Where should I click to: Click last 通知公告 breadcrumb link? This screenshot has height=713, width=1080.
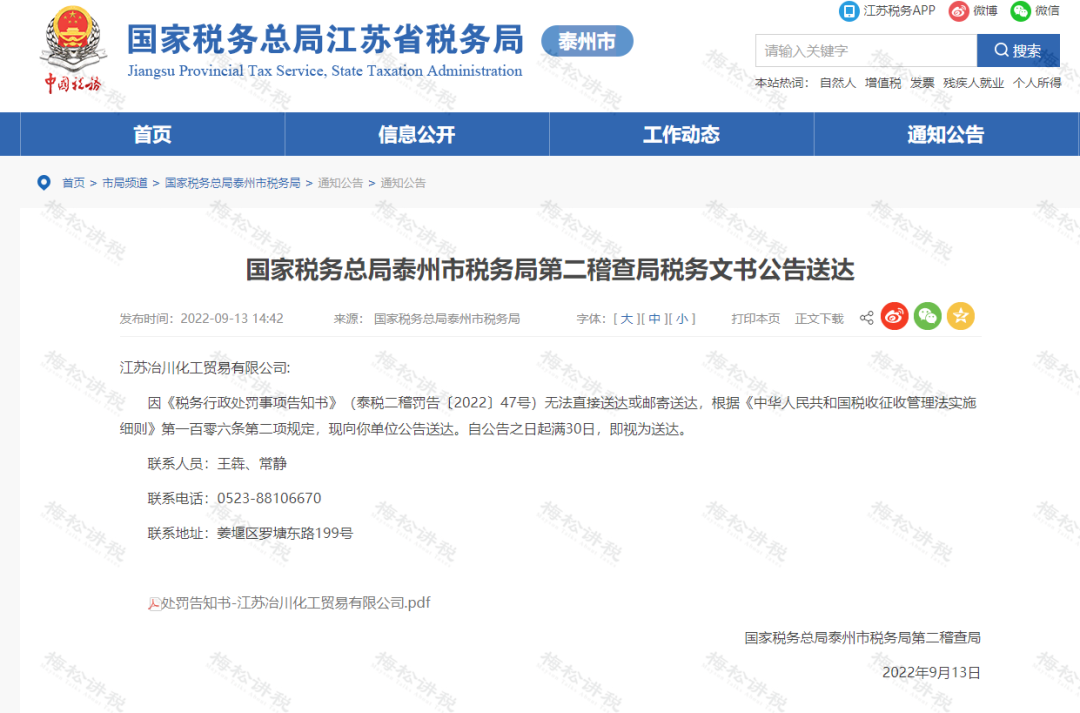pos(403,183)
